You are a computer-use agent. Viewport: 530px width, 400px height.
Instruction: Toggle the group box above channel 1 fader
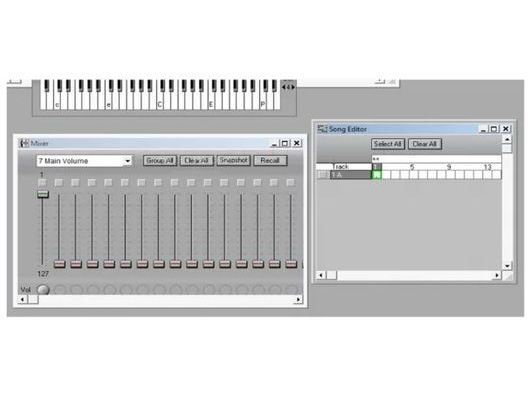pyautogui.click(x=42, y=183)
